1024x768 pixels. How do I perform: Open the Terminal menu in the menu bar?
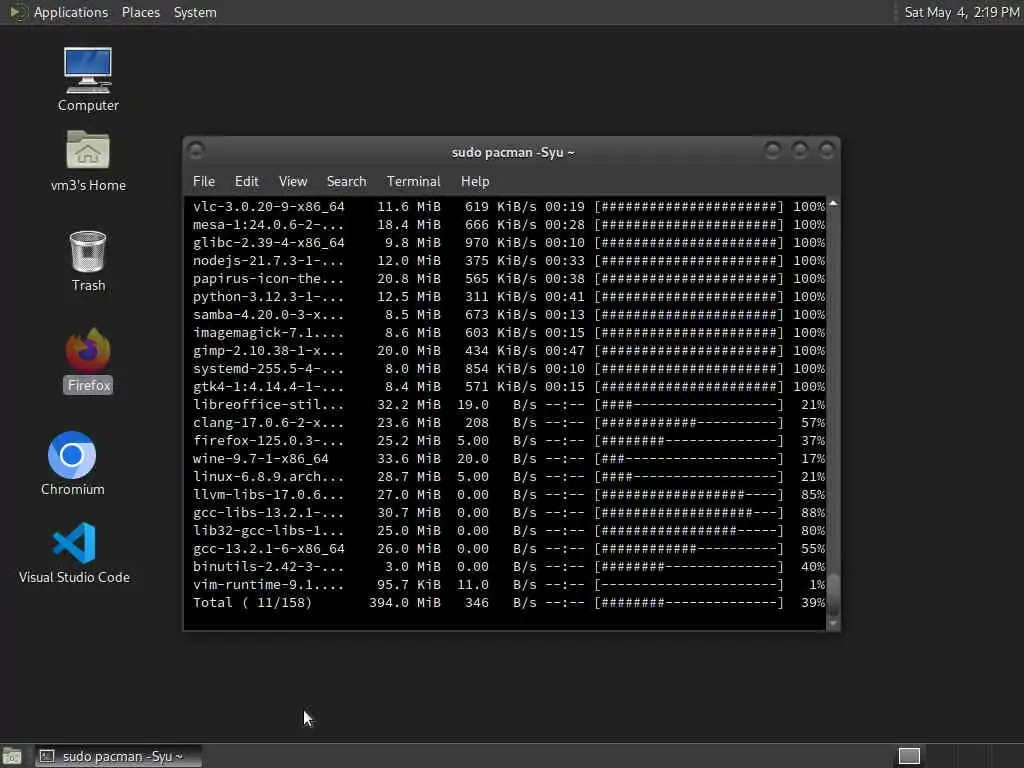click(x=413, y=182)
